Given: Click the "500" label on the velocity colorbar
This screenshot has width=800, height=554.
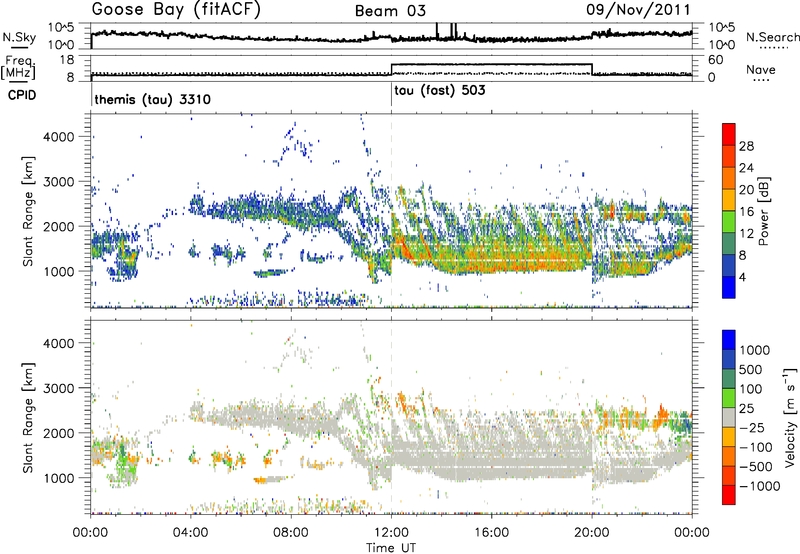Looking at the screenshot, I should coord(753,370).
